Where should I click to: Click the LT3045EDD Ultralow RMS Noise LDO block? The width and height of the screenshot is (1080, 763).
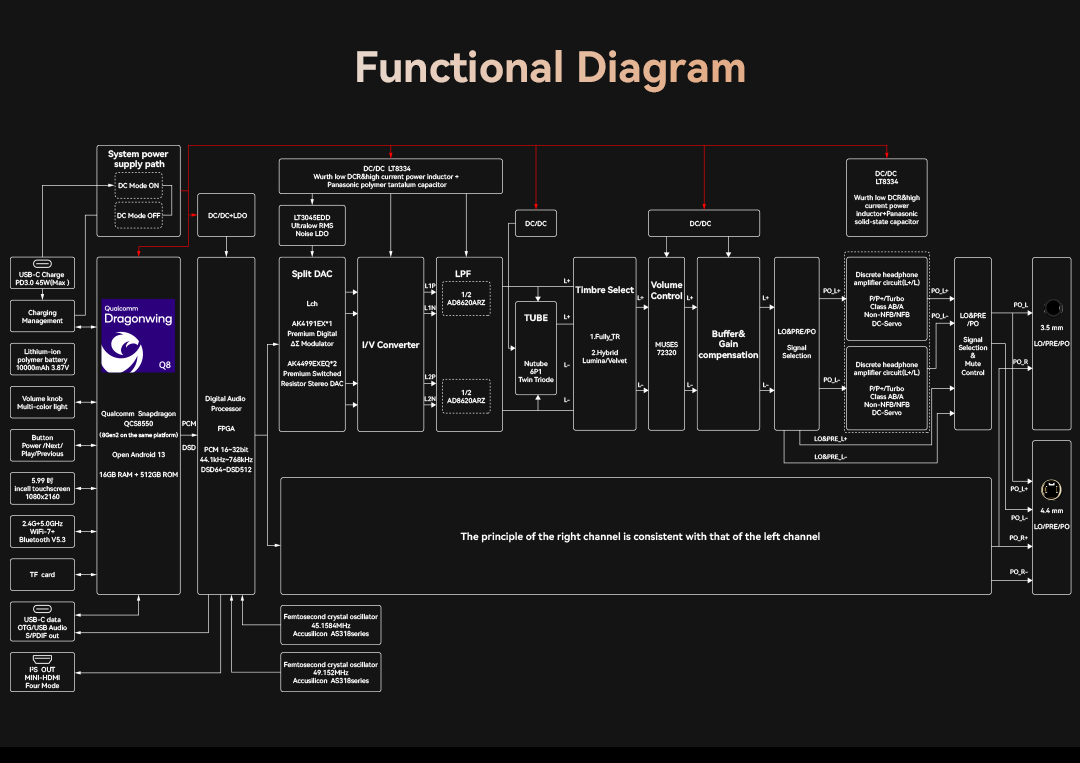click(x=312, y=225)
